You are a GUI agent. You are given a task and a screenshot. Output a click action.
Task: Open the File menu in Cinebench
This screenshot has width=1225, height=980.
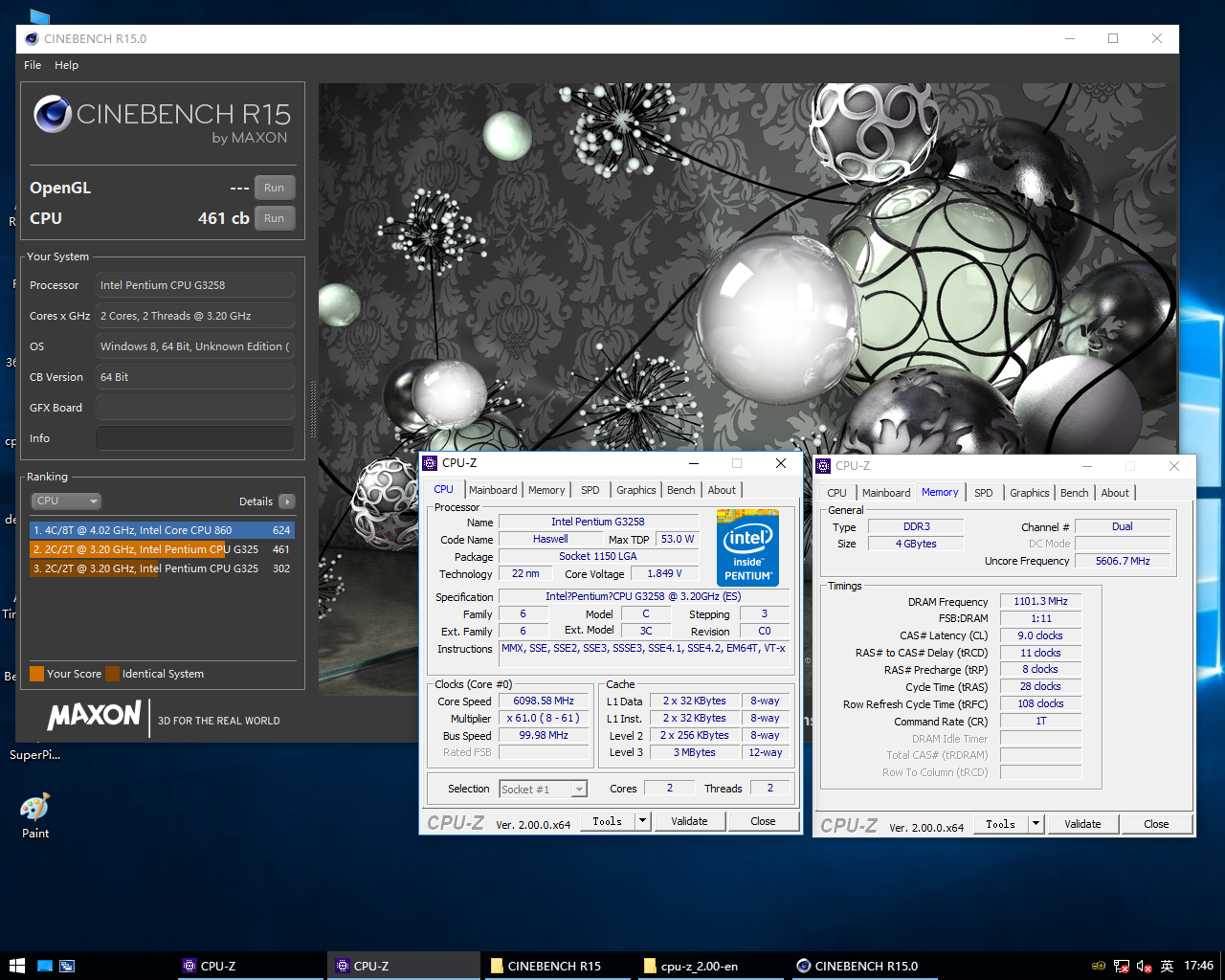tap(33, 65)
